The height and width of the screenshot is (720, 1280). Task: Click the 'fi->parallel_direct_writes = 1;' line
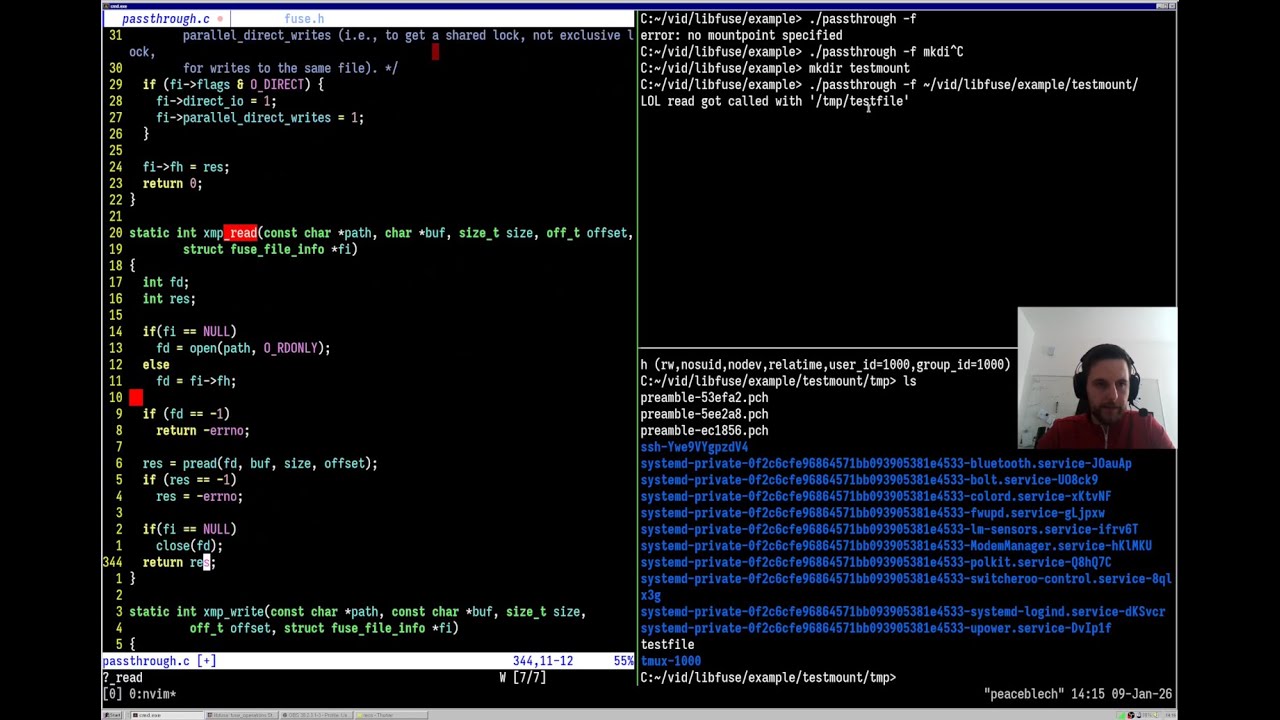coord(260,117)
